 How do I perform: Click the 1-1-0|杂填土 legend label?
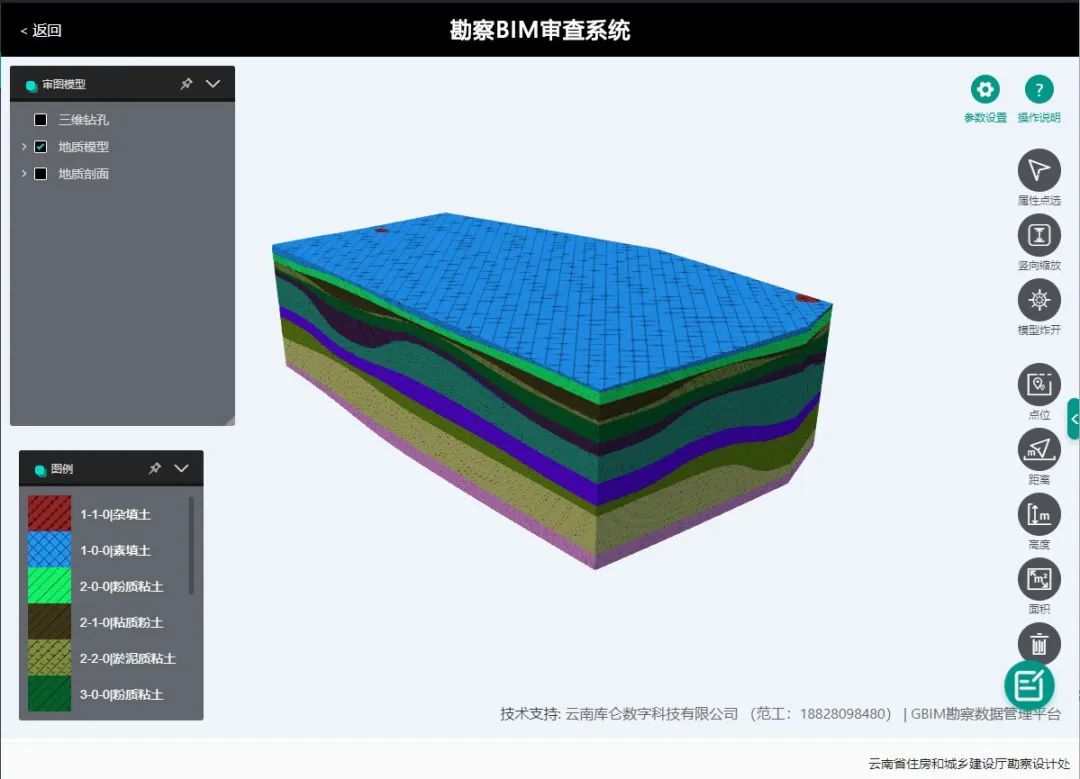[x=115, y=515]
